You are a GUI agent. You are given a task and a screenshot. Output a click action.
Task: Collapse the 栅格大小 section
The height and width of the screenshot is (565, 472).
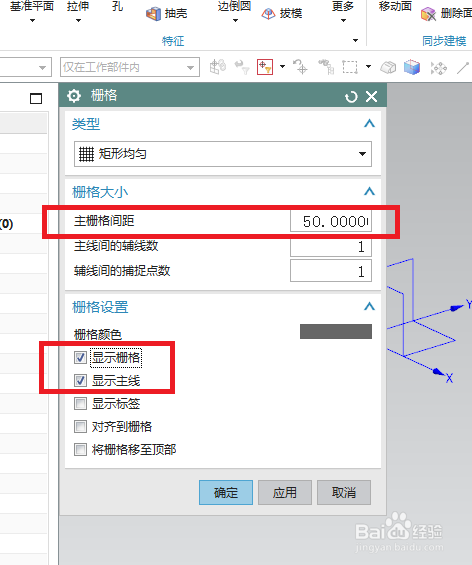click(369, 191)
